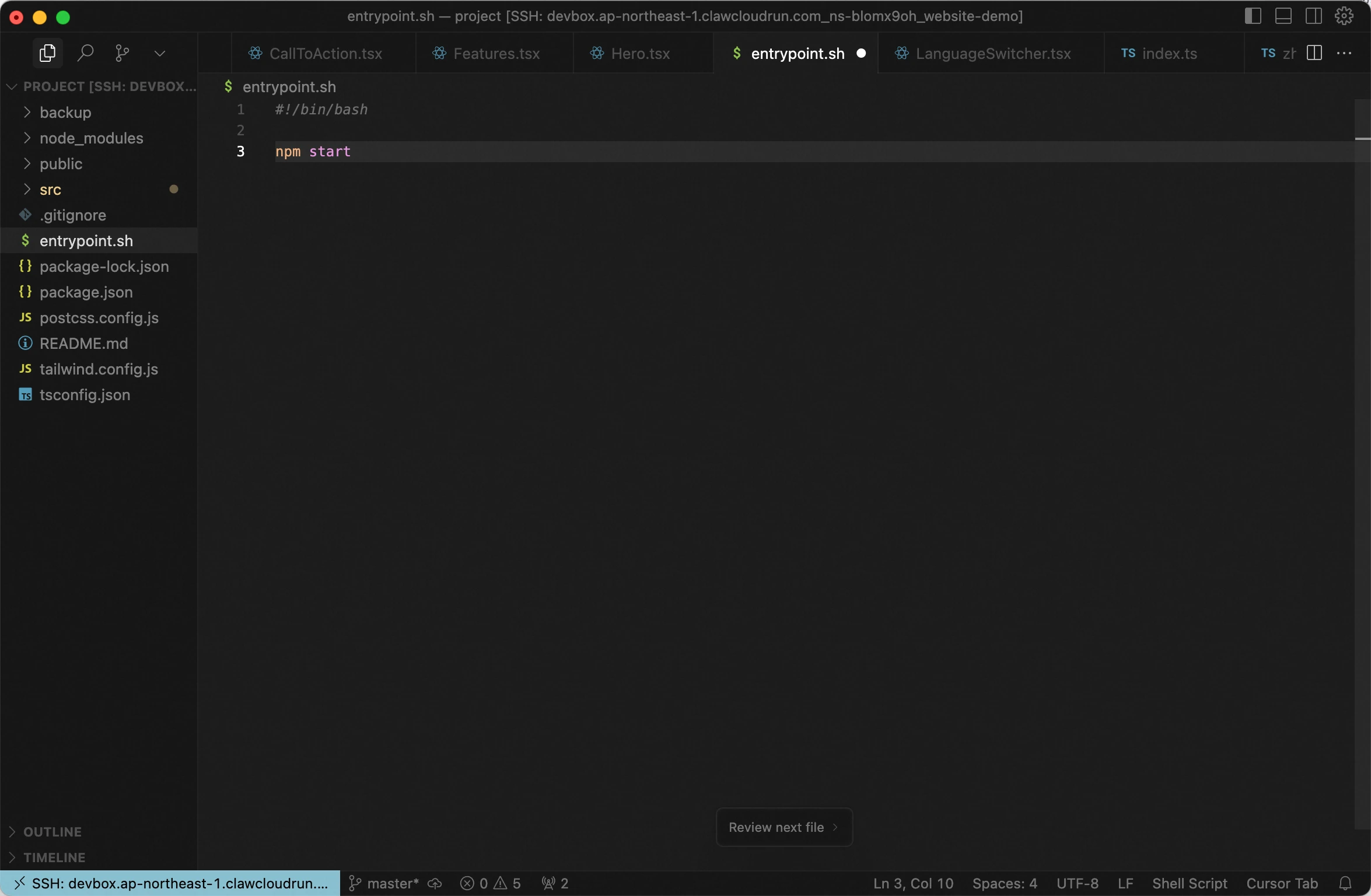The height and width of the screenshot is (896, 1371).
Task: Switch to index.ts tab
Action: [x=1174, y=53]
